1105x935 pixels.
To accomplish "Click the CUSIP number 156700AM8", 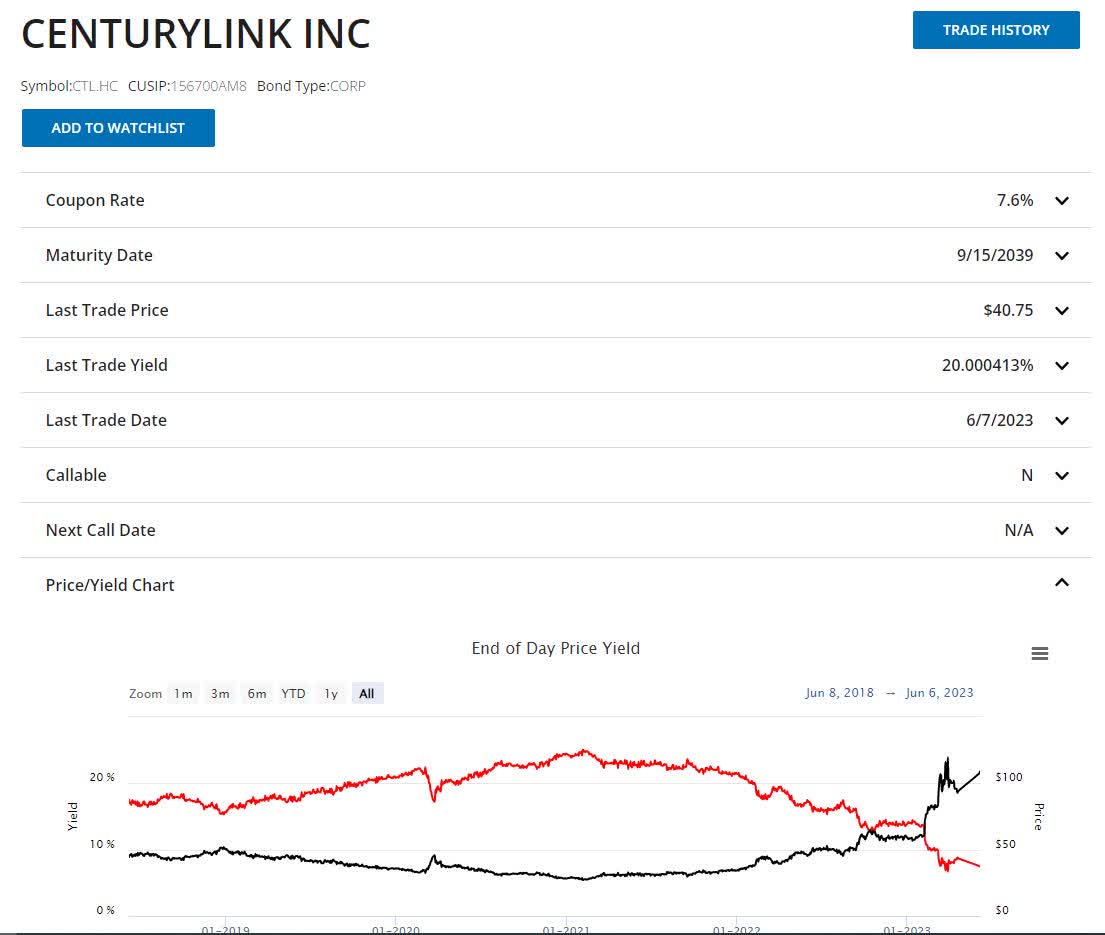I will [x=209, y=86].
